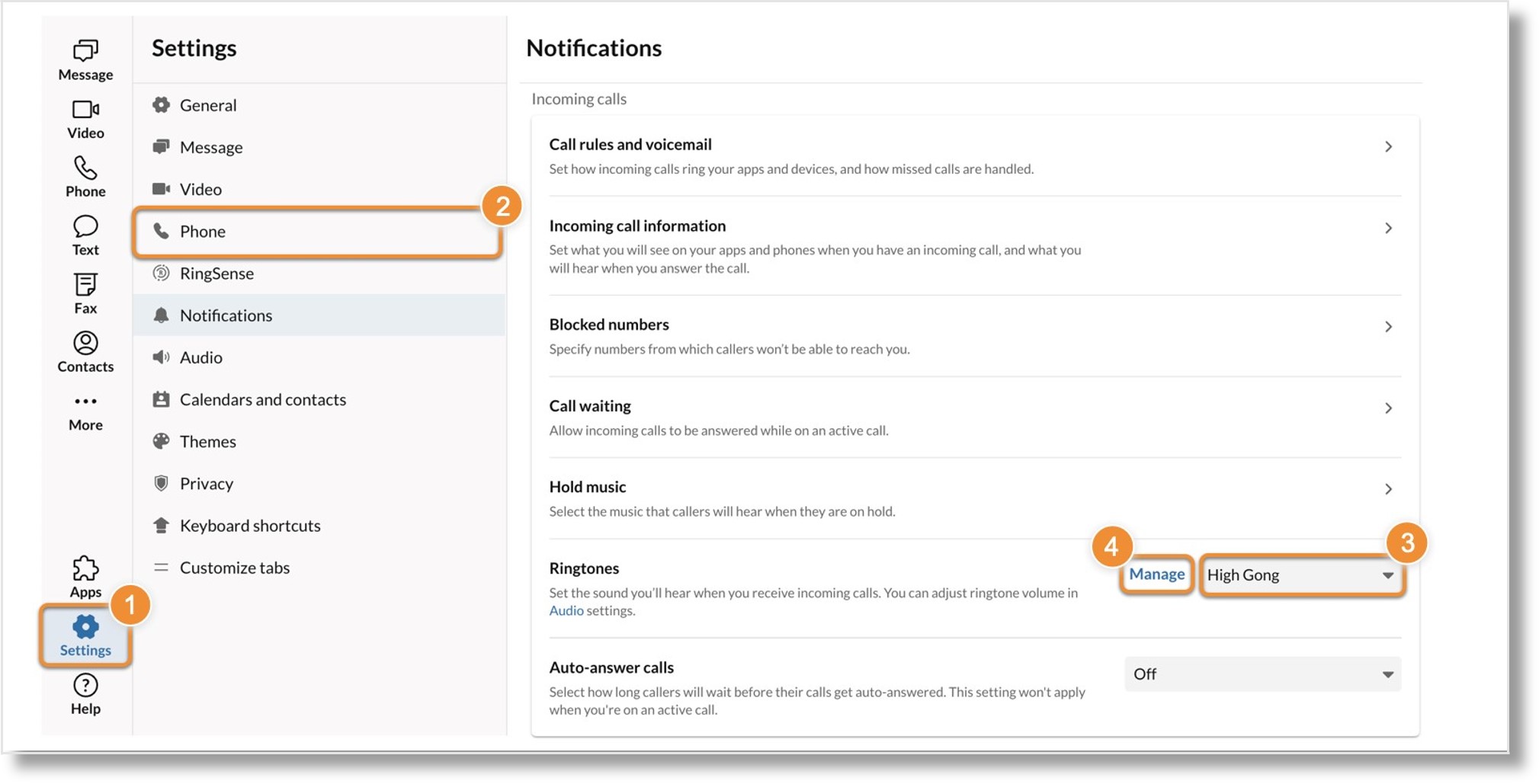
Task: Expand the Hold music chevron
Action: pos(1388,489)
